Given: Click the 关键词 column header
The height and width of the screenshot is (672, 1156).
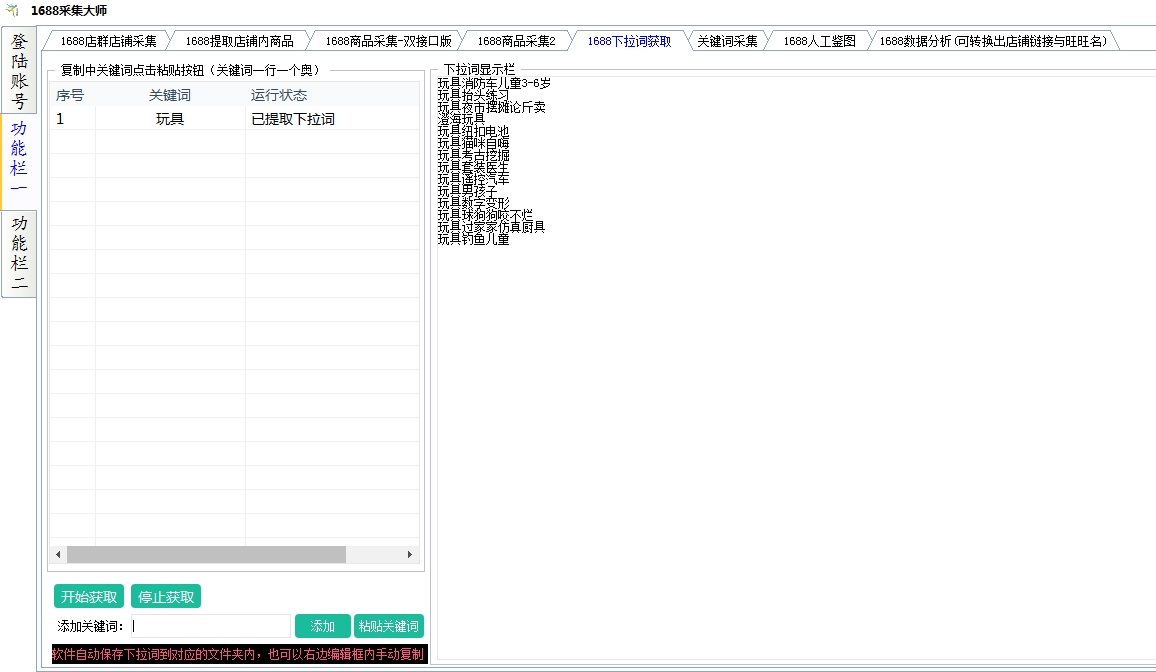Looking at the screenshot, I should click(170, 95).
